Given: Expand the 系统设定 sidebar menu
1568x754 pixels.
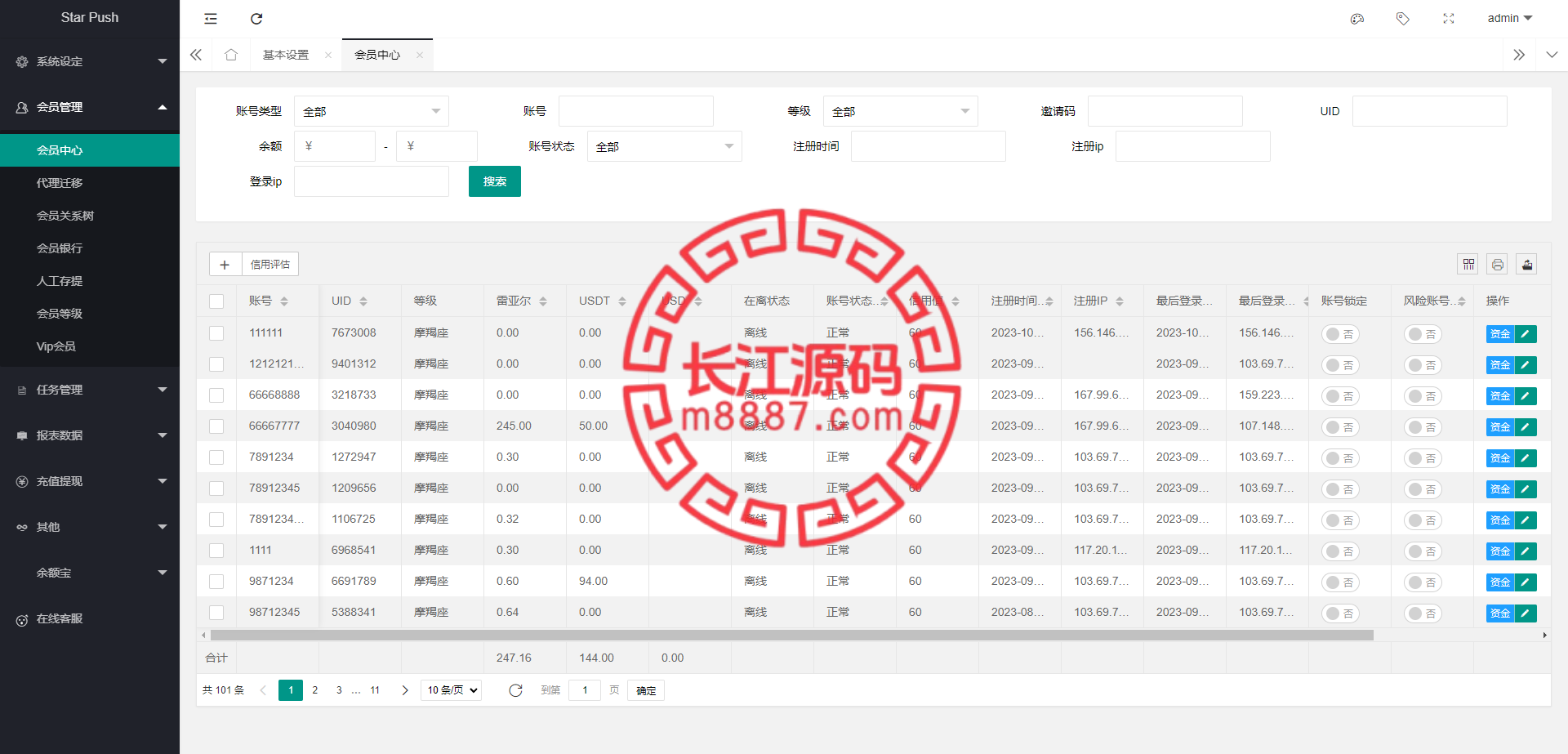Looking at the screenshot, I should tap(90, 61).
